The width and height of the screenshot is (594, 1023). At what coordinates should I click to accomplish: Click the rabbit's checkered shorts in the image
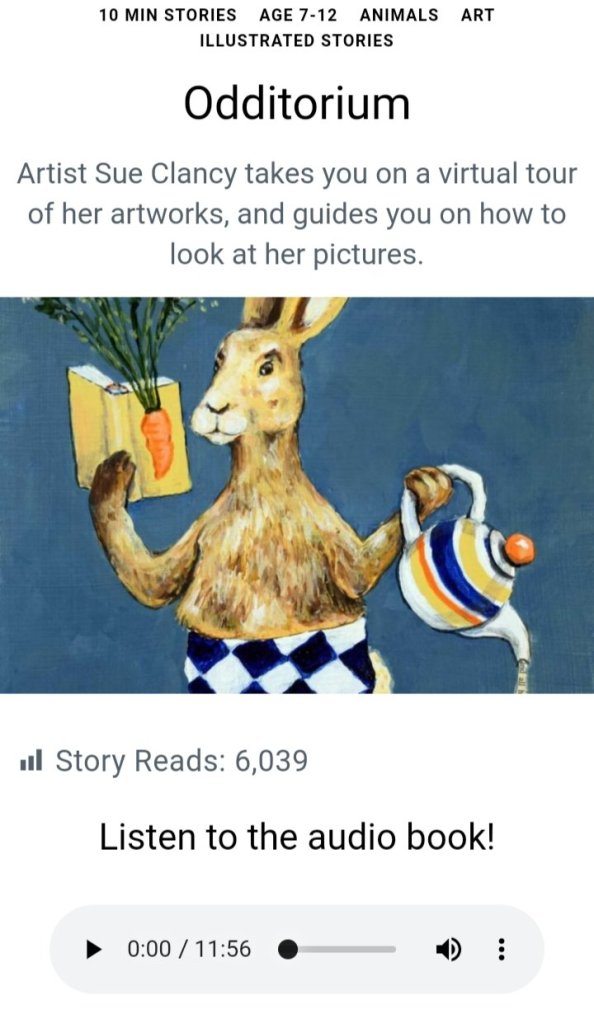click(x=281, y=659)
